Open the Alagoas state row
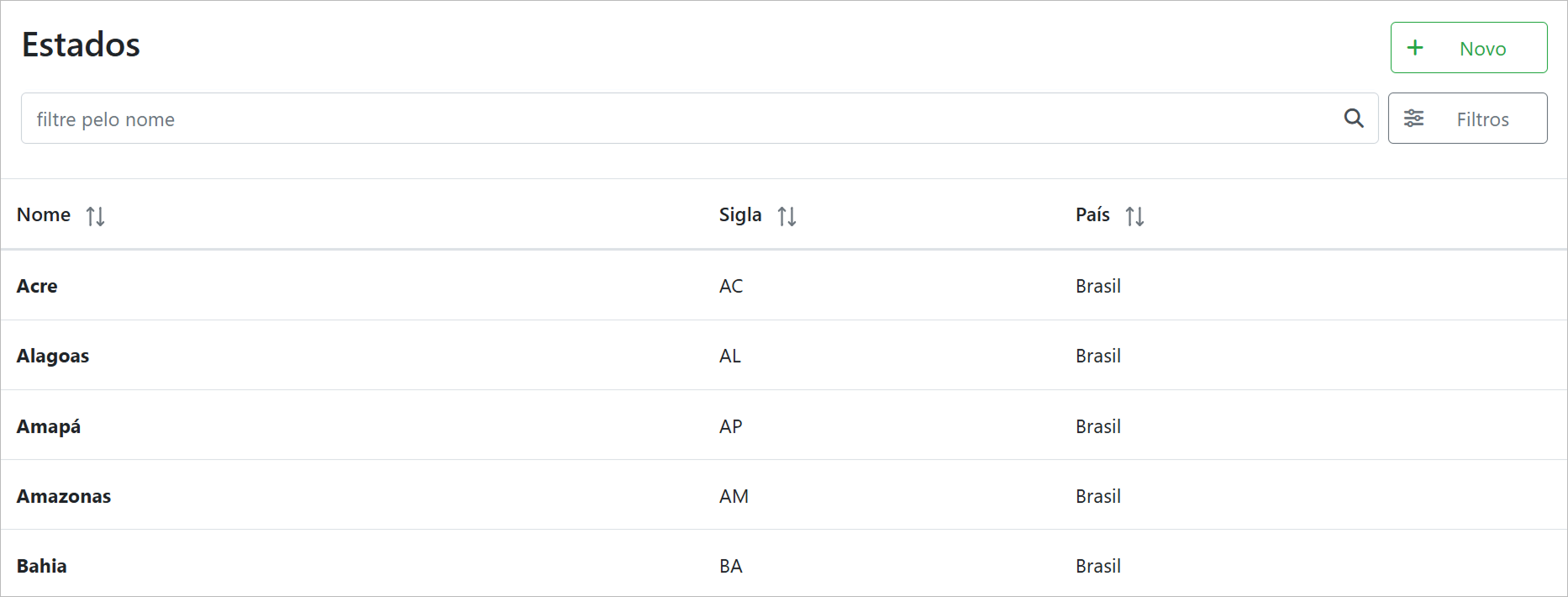This screenshot has height=597, width=1568. (x=53, y=356)
